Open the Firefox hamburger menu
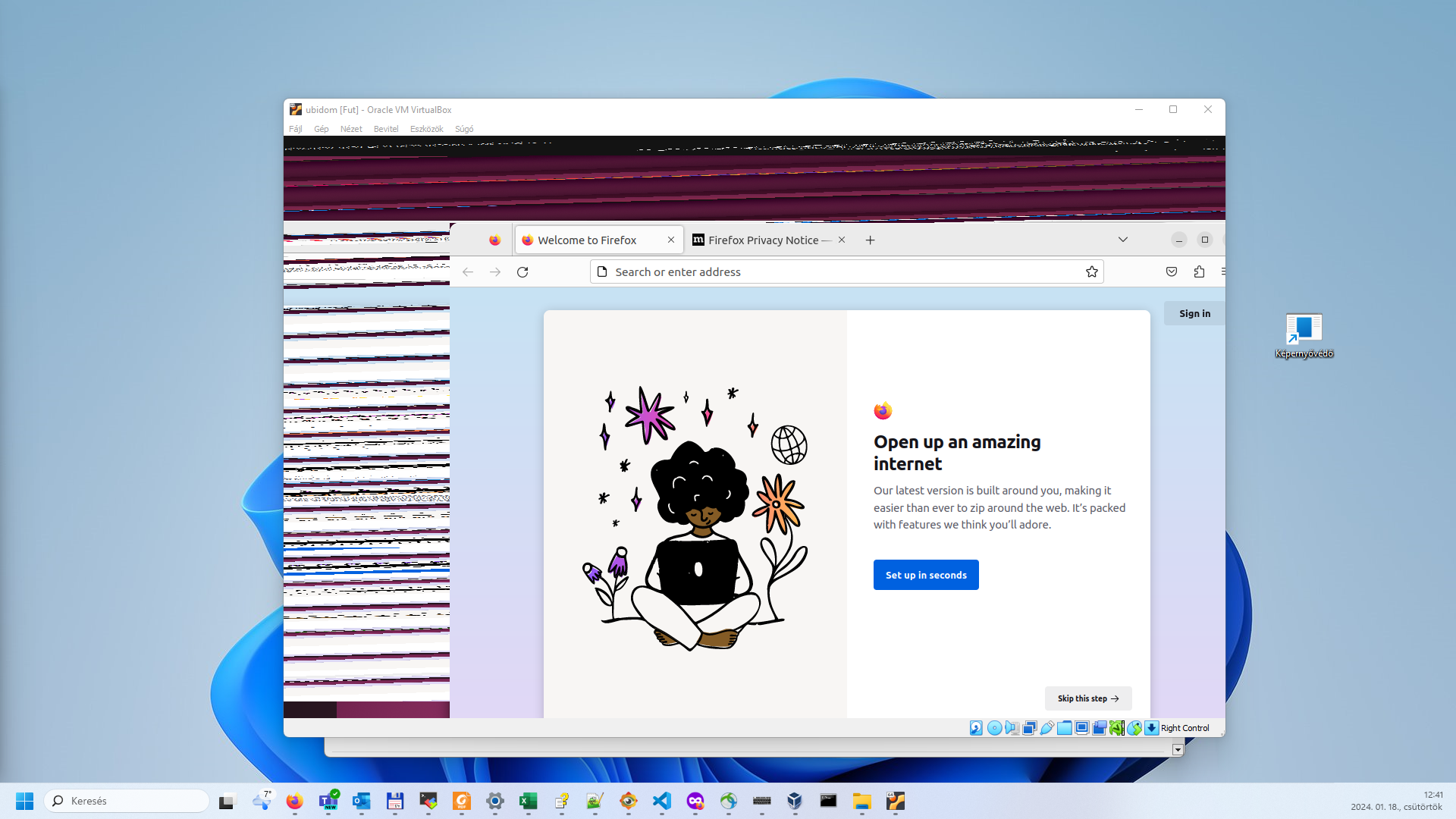1456x819 pixels. [x=1222, y=271]
